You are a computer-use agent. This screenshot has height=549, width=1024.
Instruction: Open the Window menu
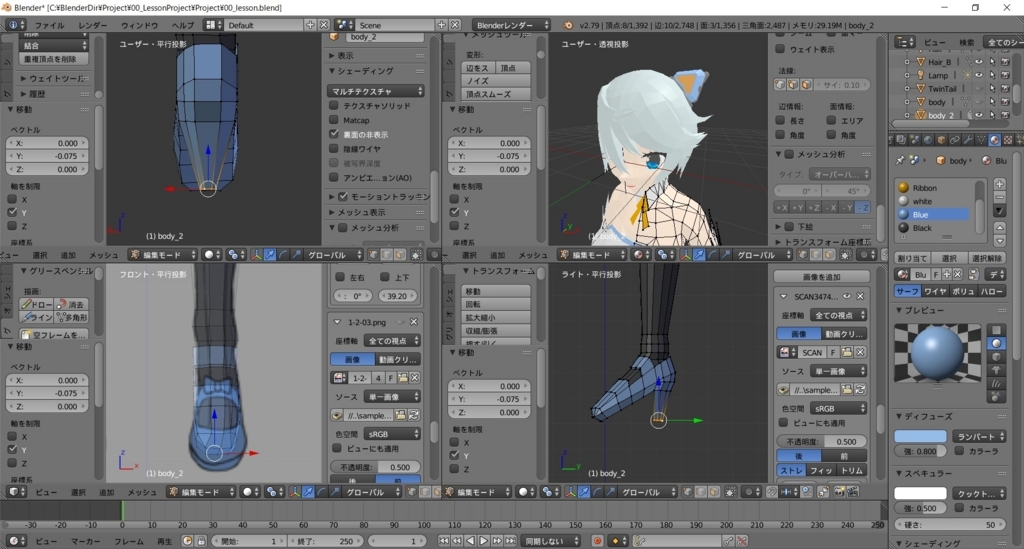pos(139,25)
